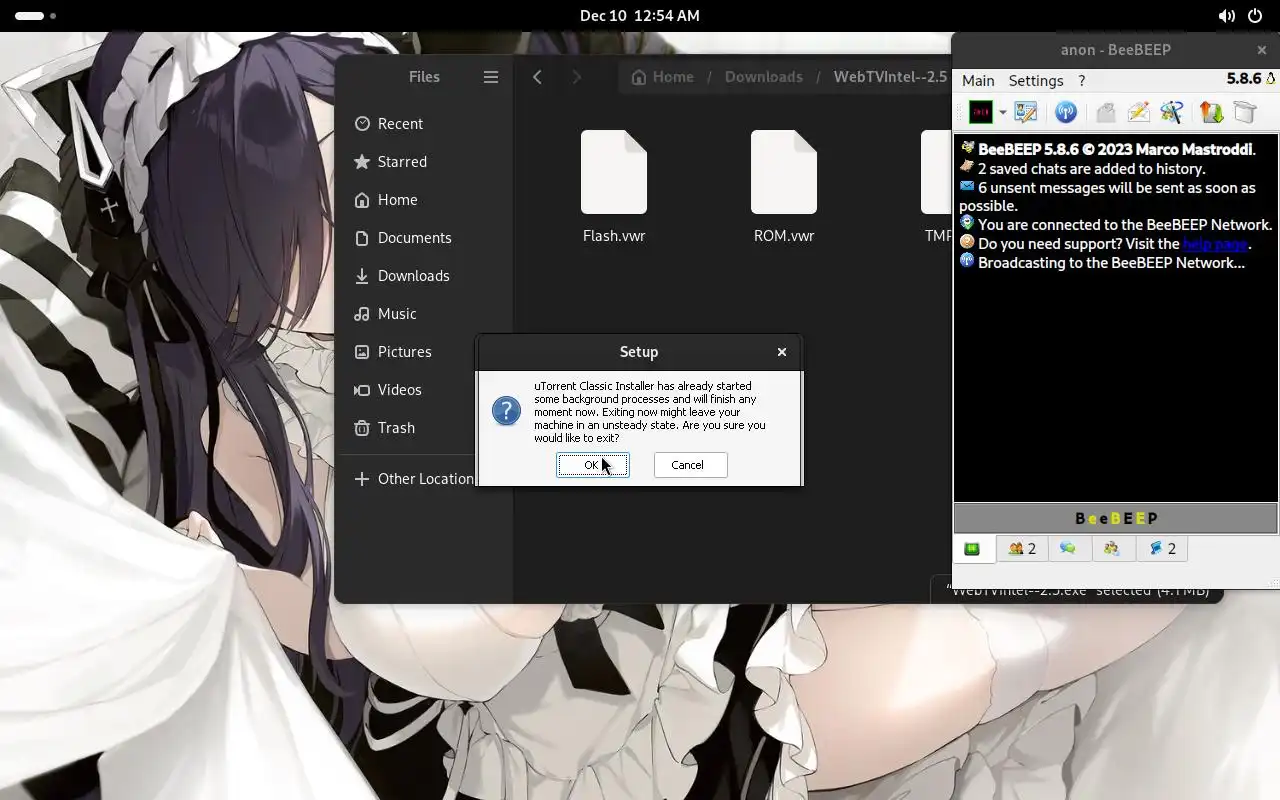Click the user avatar in BeeBEEP toolbar
Image resolution: width=1280 pixels, height=800 pixels.
click(x=980, y=113)
